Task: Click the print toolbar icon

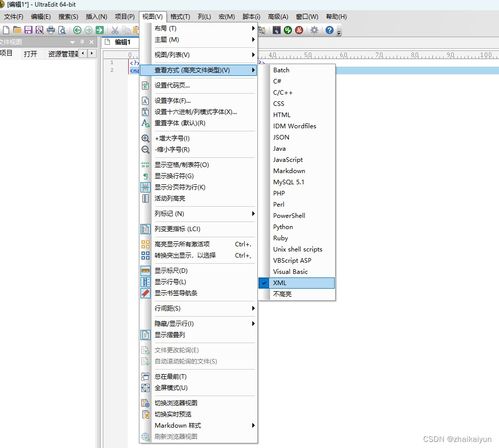Action: pos(51,30)
